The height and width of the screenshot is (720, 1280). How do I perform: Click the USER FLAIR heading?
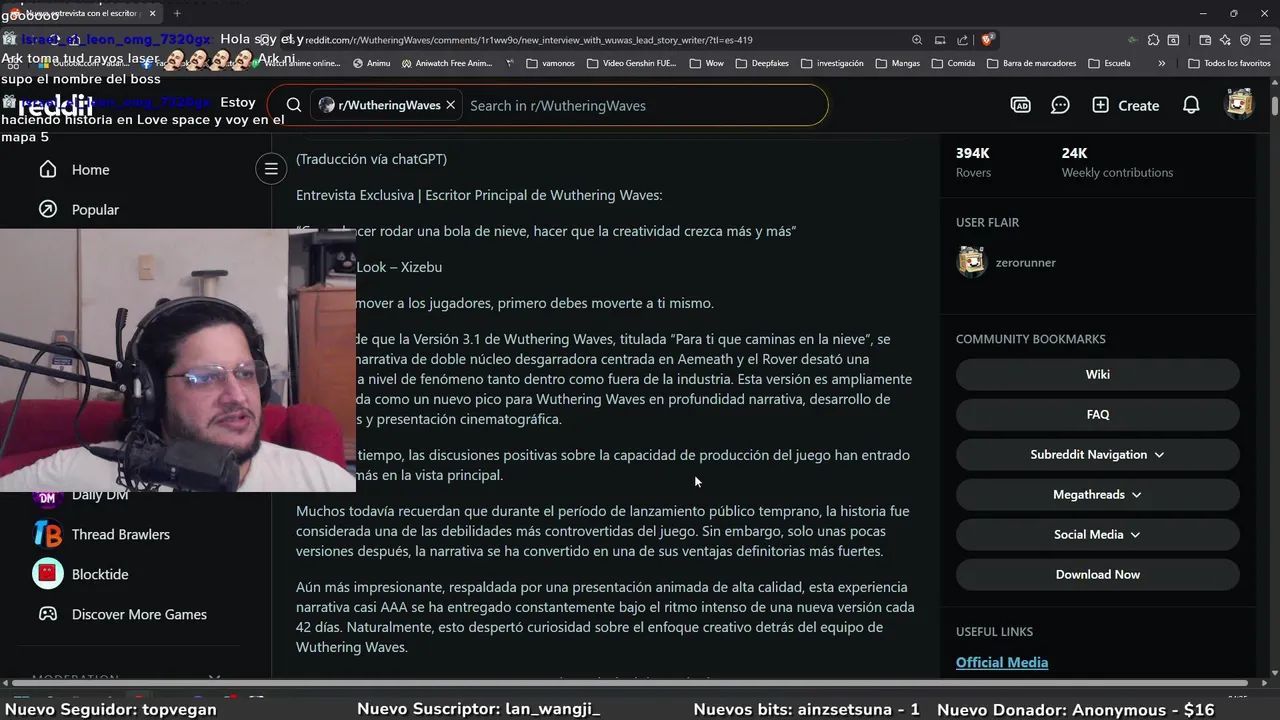tap(987, 222)
